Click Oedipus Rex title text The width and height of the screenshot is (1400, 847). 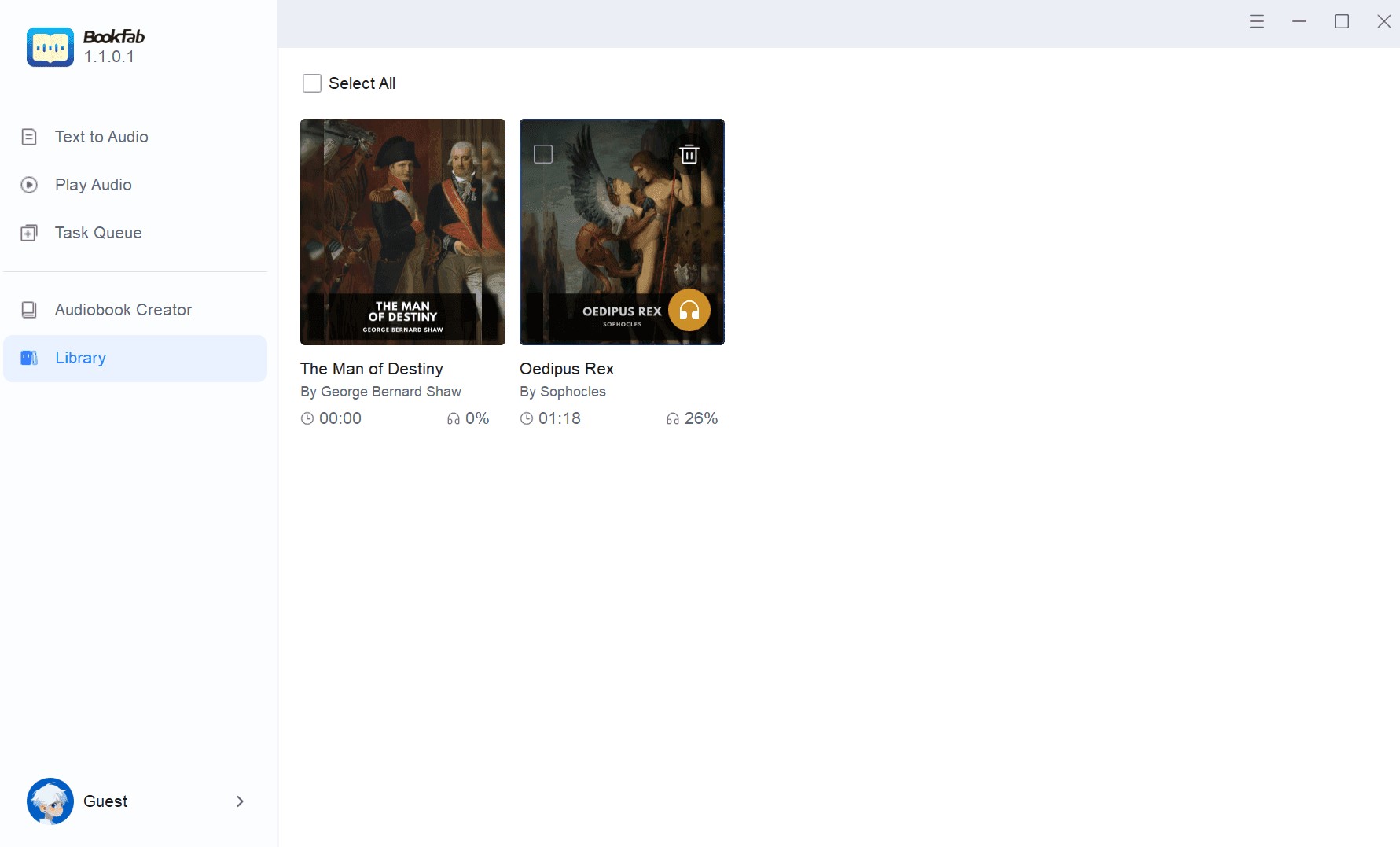[x=567, y=369]
